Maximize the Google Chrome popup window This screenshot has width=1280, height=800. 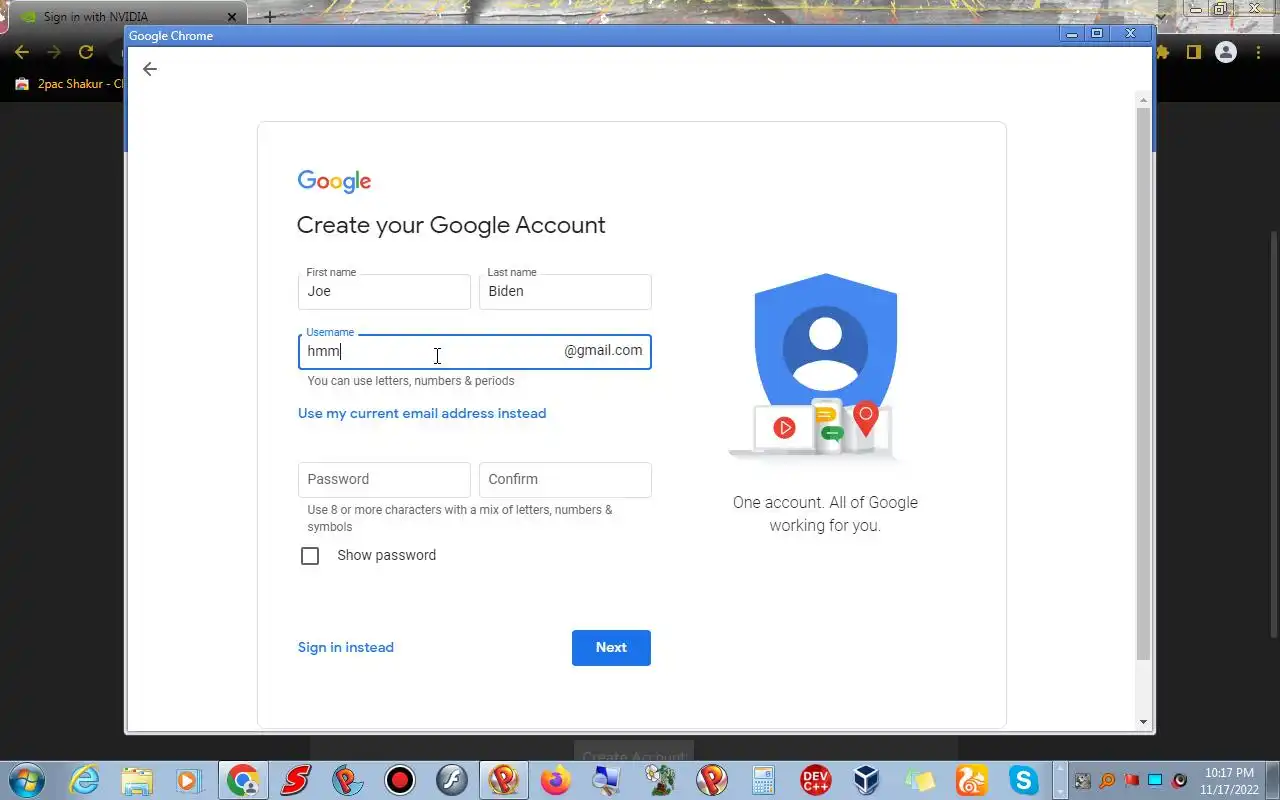pos(1097,34)
